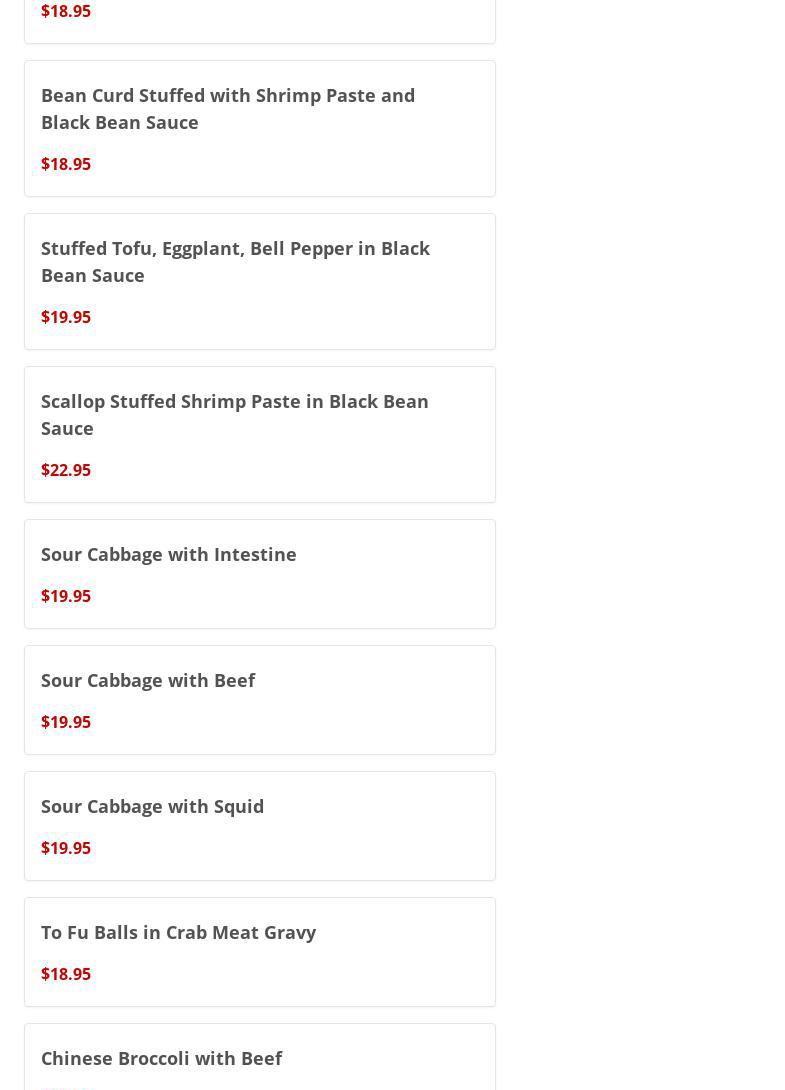Open the Sour Cabbage with Squid title
This screenshot has height=1090, width=785.
click(x=152, y=806)
